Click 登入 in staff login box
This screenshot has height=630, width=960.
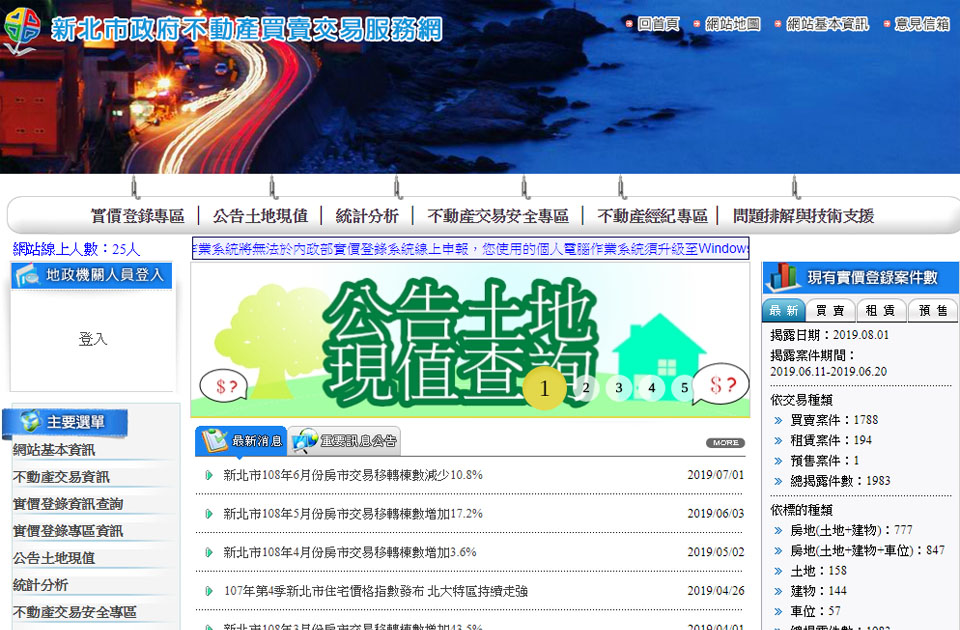coord(93,339)
